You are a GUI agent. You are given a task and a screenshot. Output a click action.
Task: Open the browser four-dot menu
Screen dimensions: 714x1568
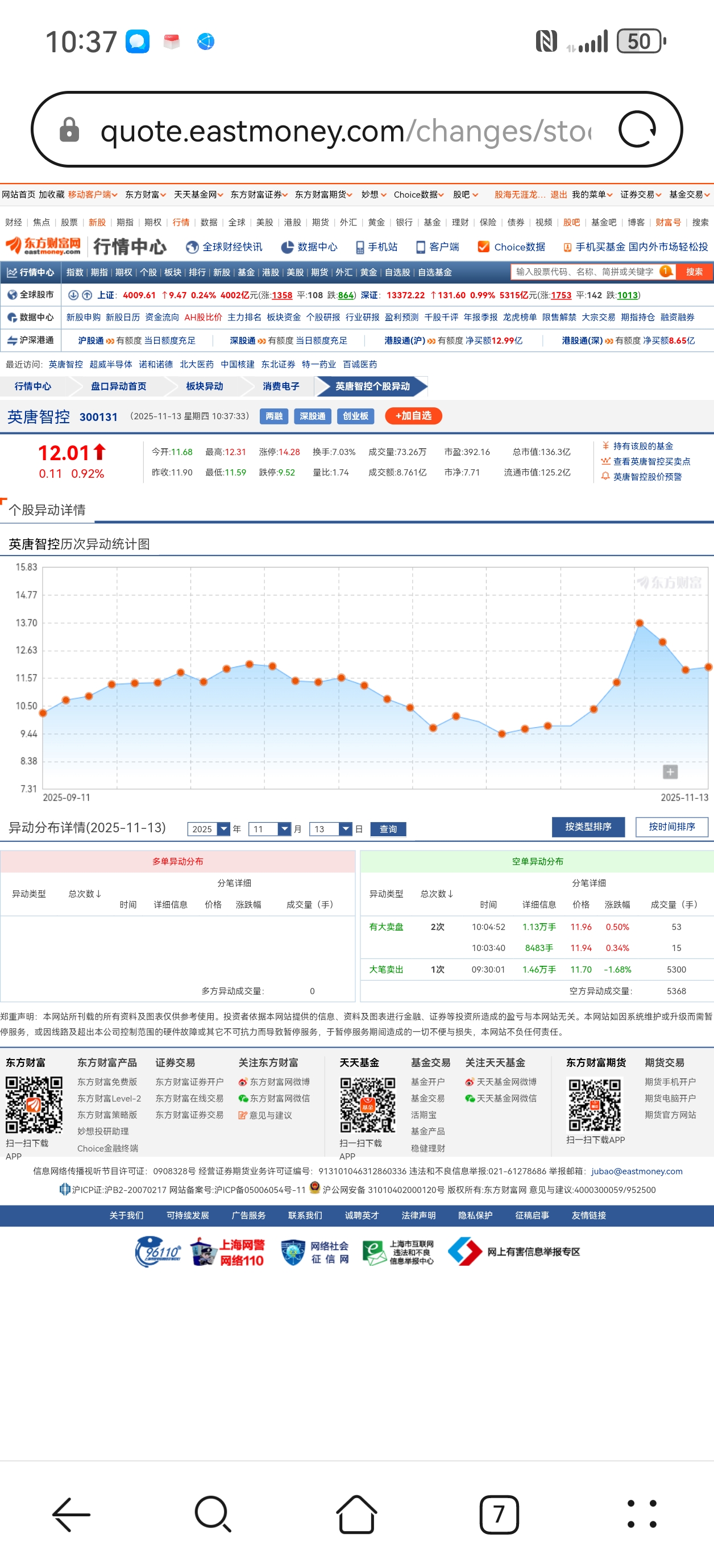(642, 1514)
